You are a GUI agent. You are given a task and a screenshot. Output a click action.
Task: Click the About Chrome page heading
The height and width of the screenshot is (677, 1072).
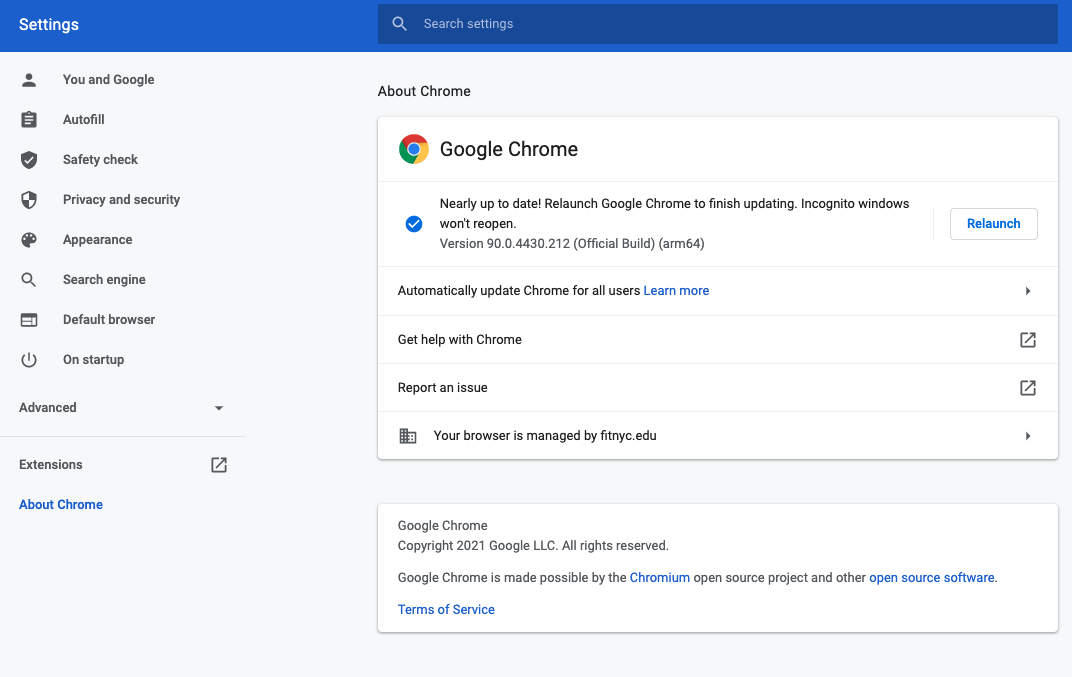[x=424, y=92]
